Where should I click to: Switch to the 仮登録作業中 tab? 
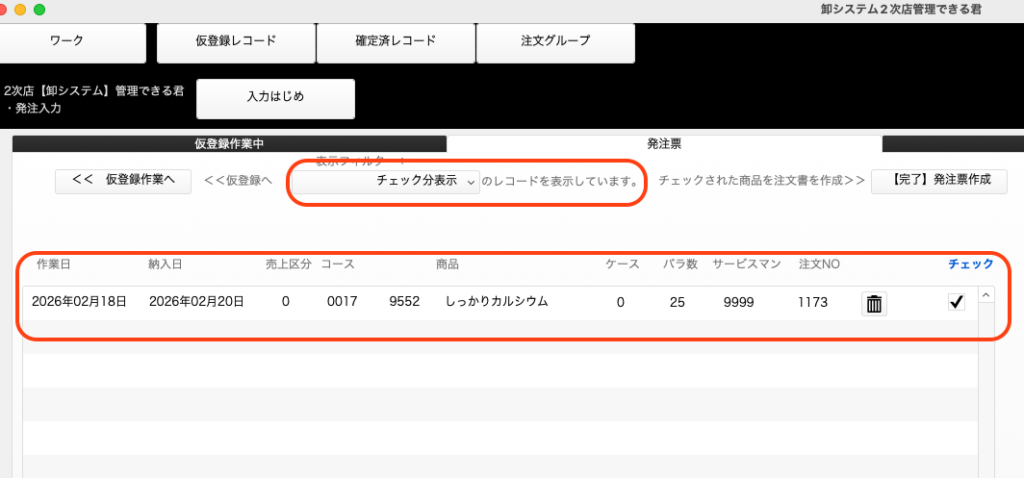click(x=229, y=144)
